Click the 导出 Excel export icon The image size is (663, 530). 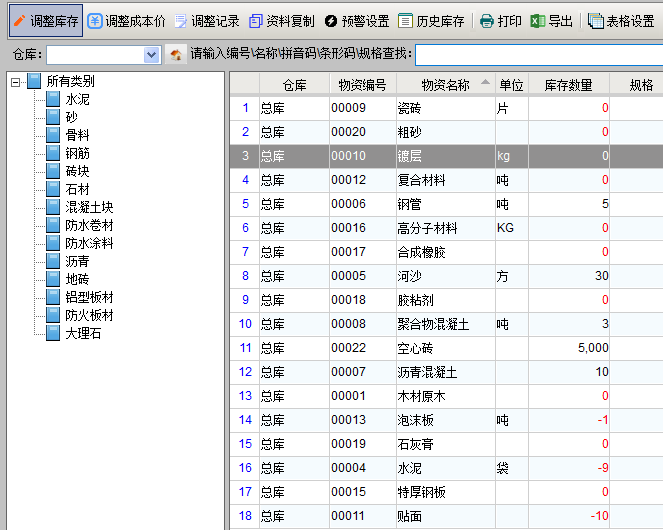(538, 20)
